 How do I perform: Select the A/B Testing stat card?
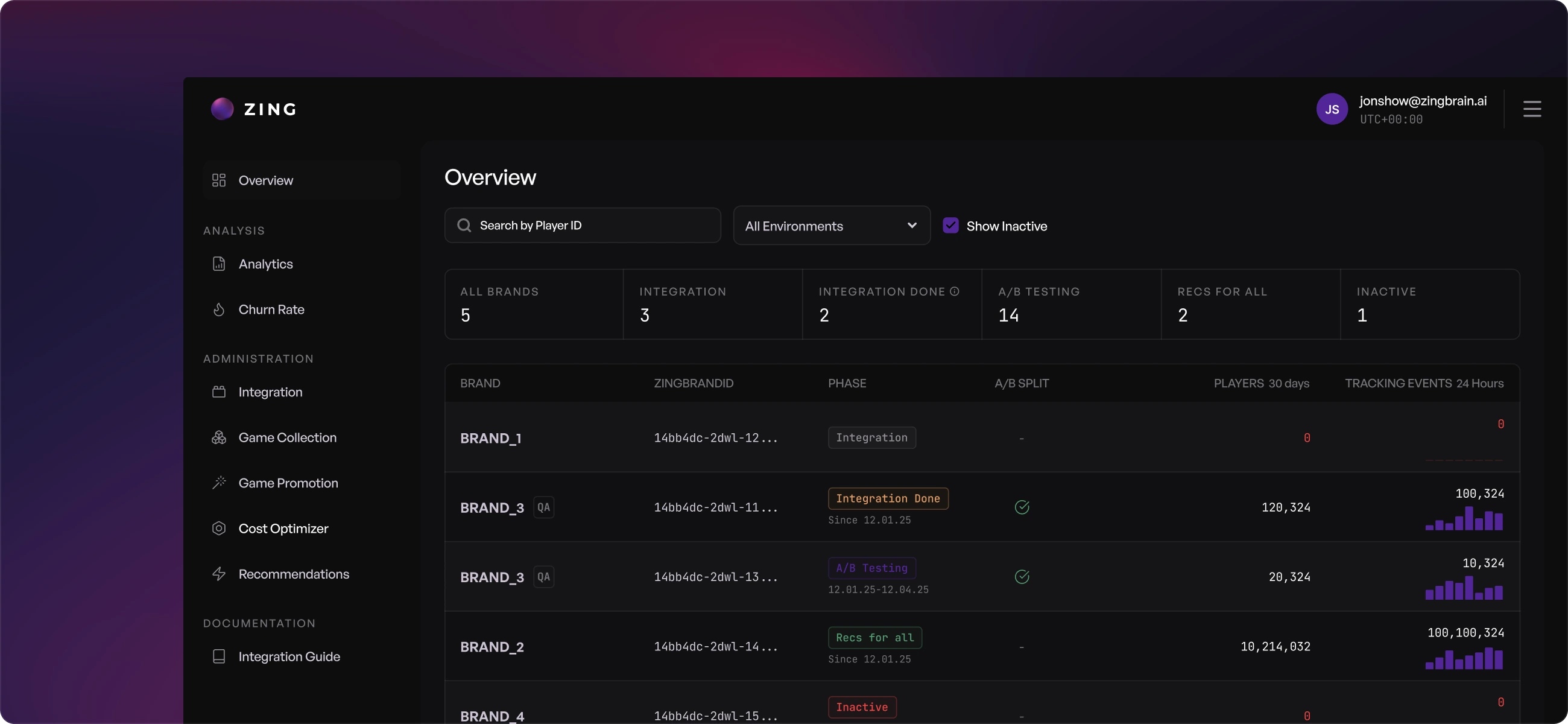click(1071, 304)
